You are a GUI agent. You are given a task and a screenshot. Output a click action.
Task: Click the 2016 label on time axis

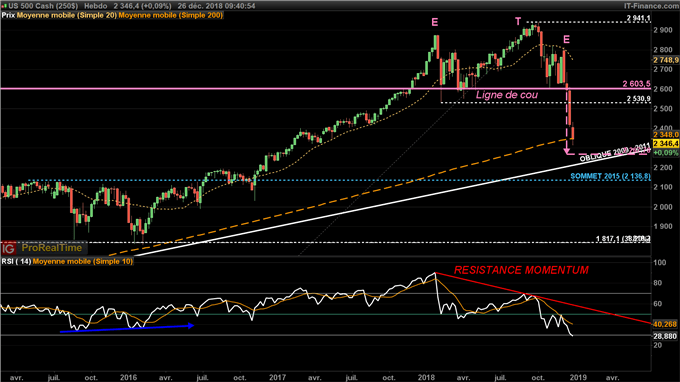(x=128, y=377)
